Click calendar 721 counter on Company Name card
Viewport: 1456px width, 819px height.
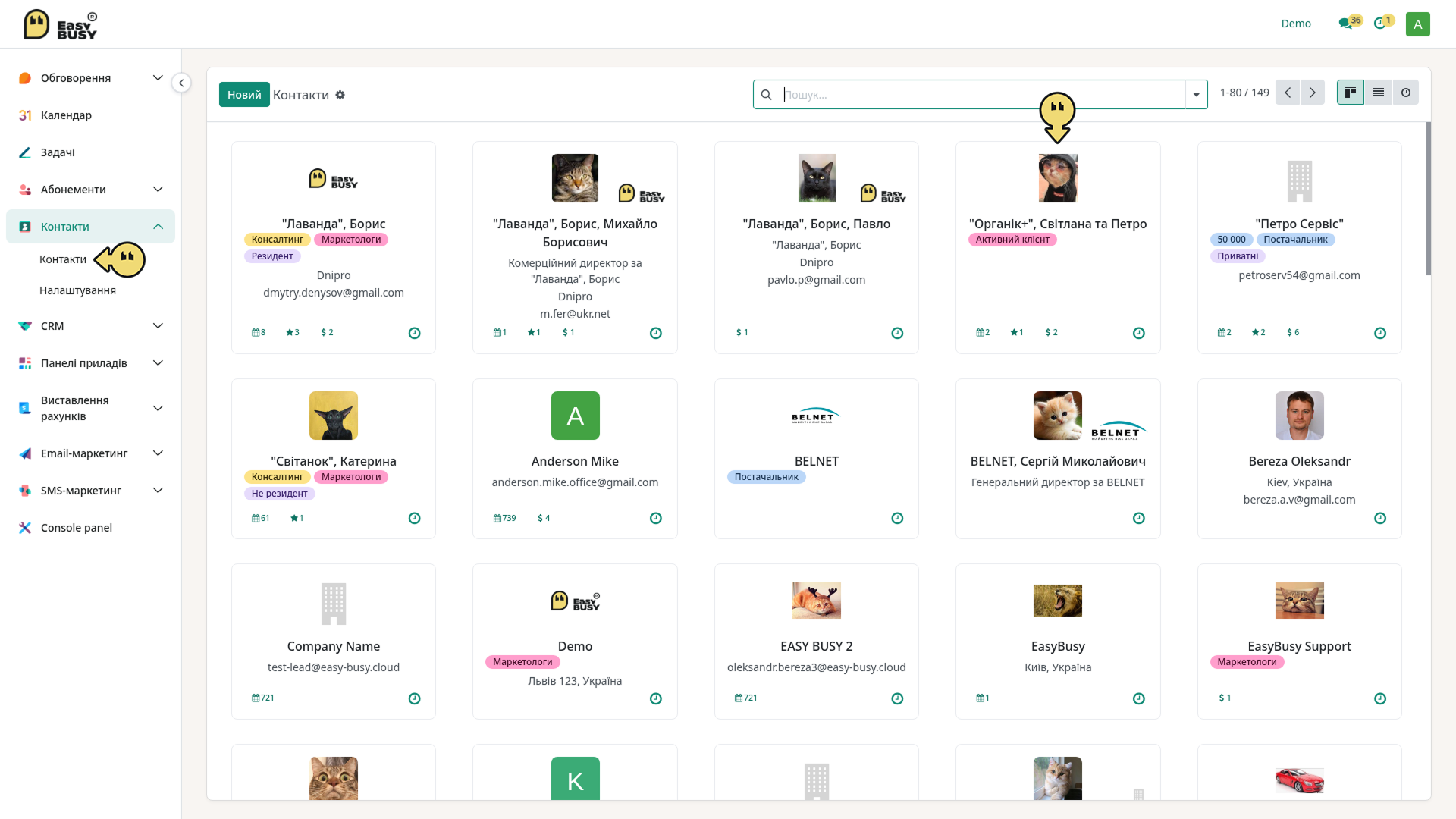tap(263, 698)
